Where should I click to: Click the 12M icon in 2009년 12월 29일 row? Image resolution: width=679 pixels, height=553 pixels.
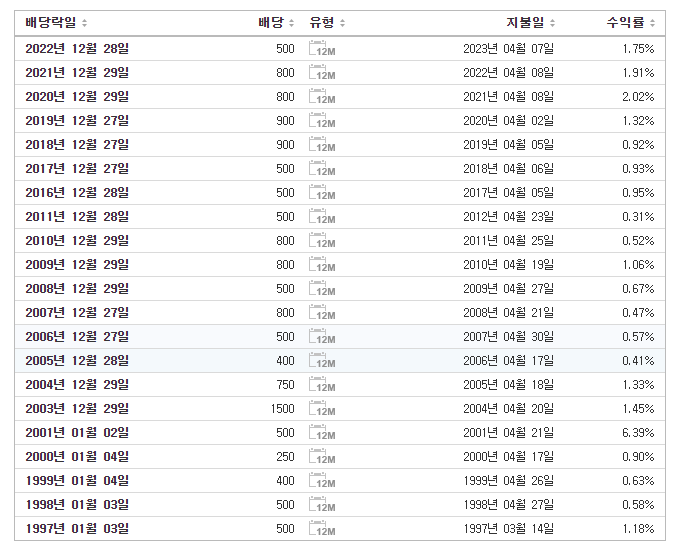pyautogui.click(x=322, y=265)
